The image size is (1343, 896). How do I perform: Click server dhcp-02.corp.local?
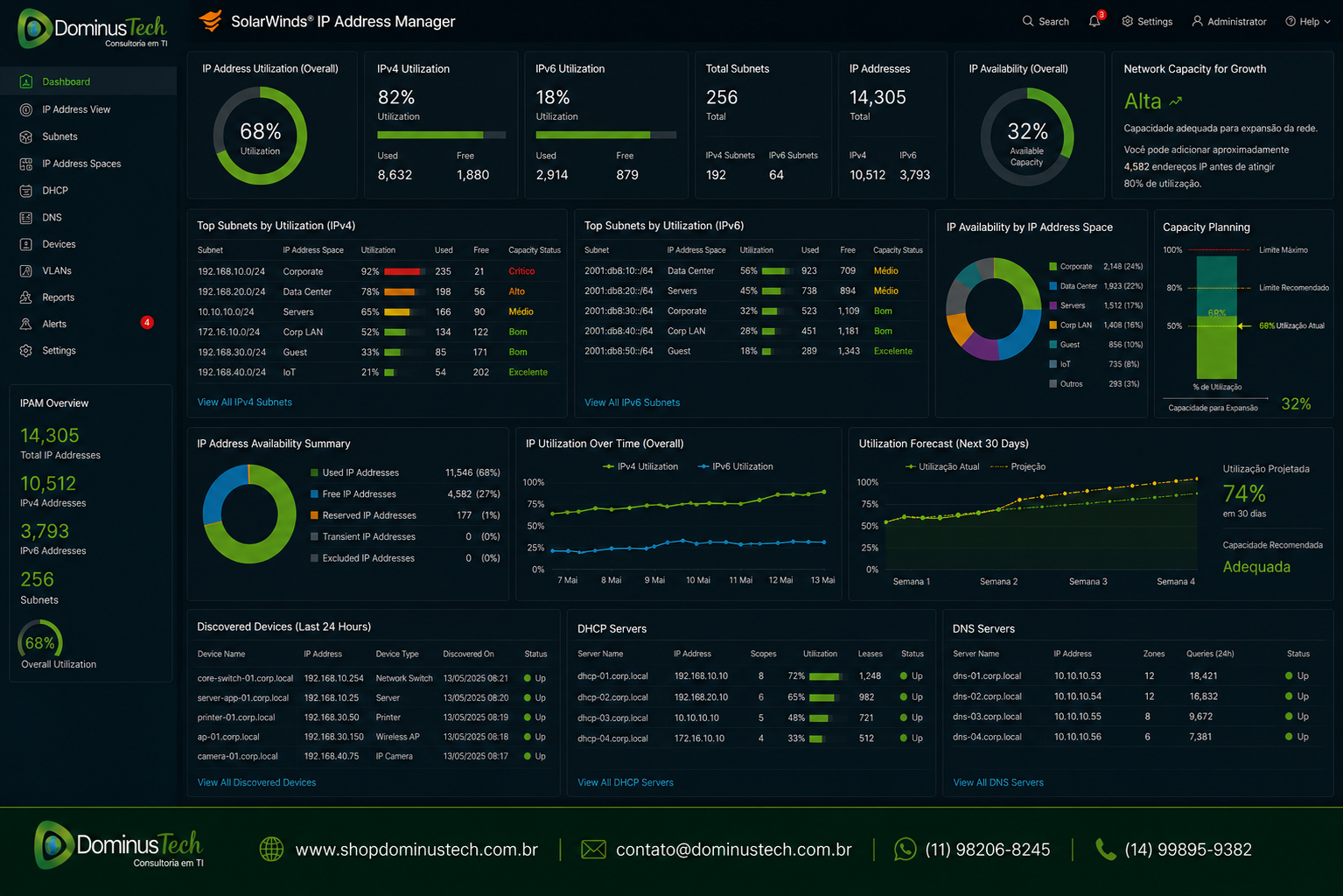(612, 697)
